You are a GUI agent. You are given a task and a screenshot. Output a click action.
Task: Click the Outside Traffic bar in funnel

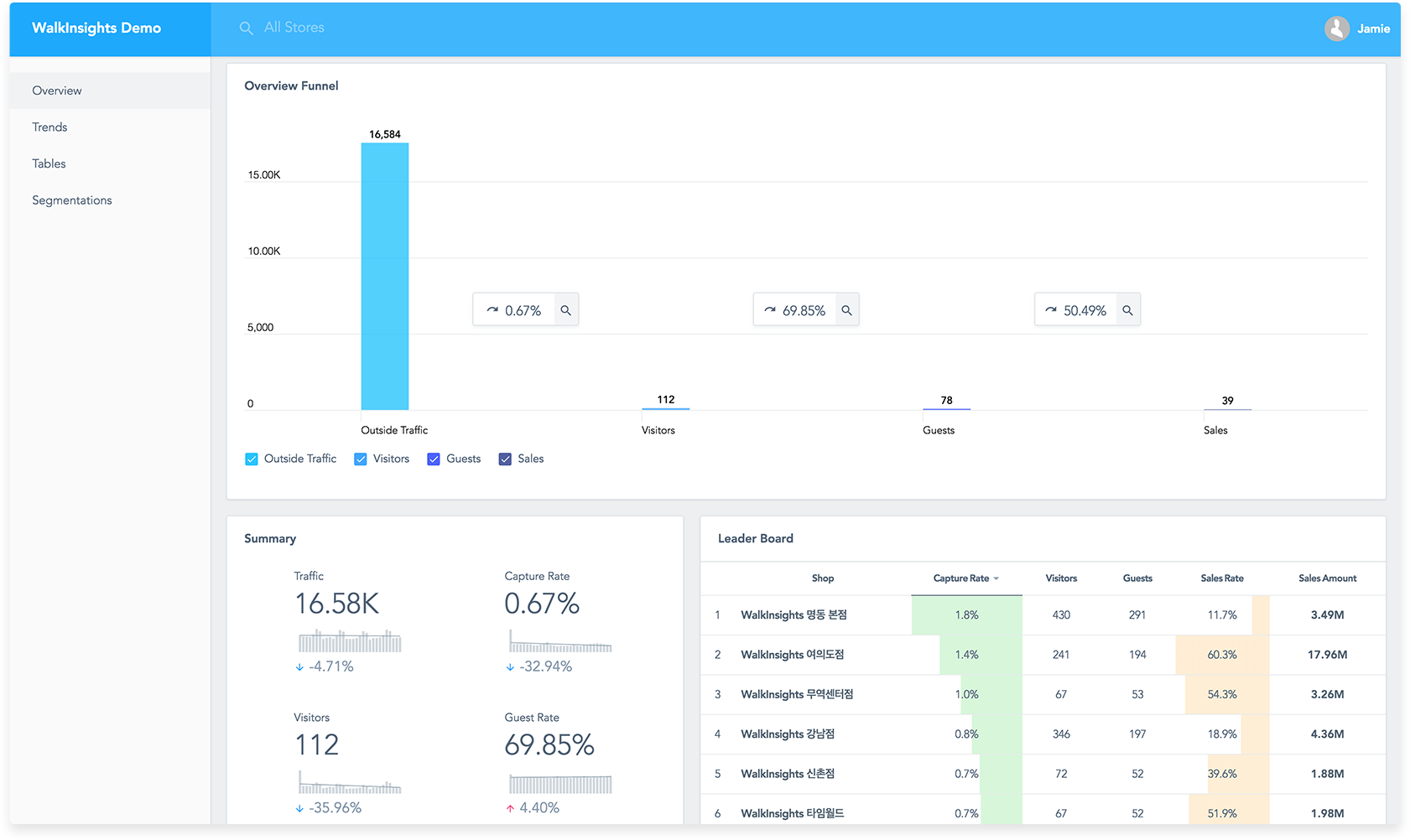pos(385,277)
